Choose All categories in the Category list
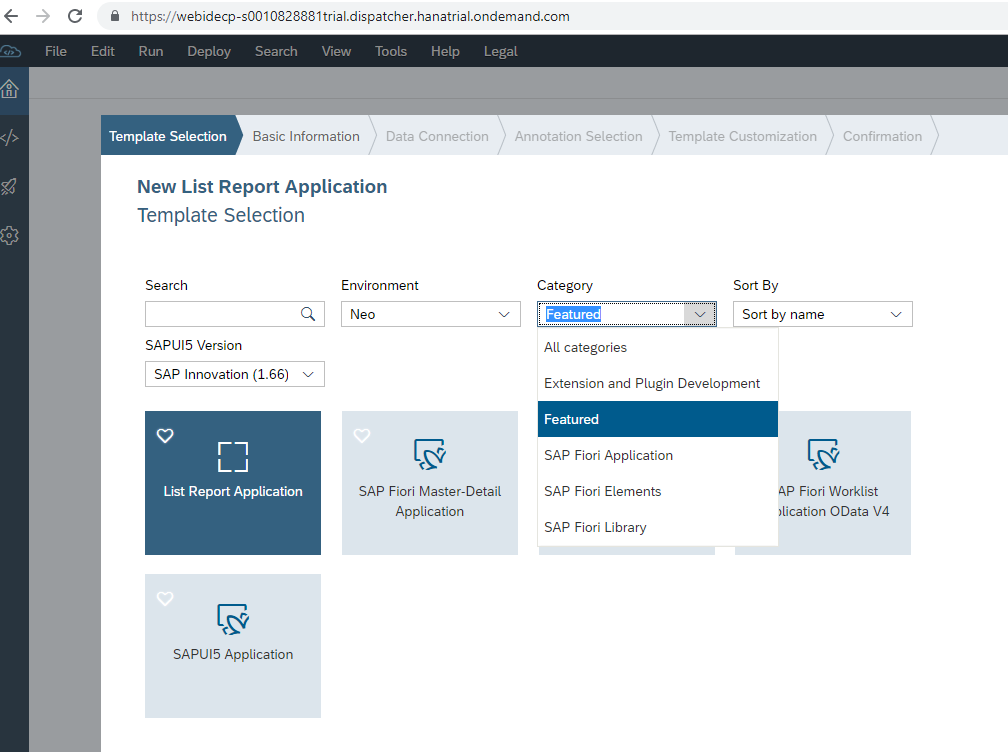 [x=586, y=347]
